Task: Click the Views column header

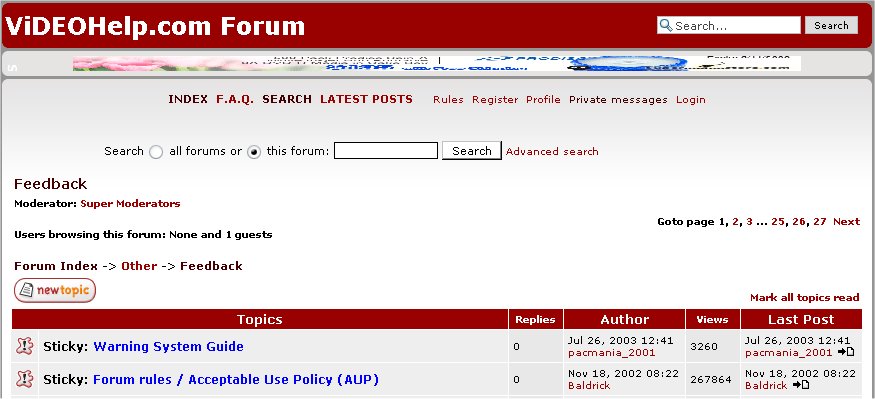Action: pos(713,319)
